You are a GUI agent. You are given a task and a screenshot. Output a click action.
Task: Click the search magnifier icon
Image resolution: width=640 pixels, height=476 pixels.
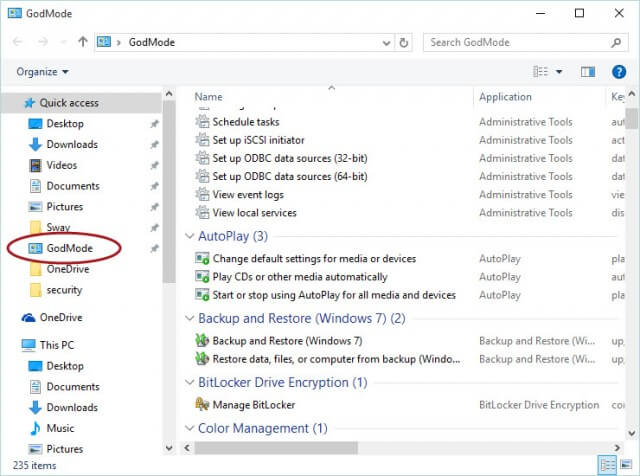616,42
